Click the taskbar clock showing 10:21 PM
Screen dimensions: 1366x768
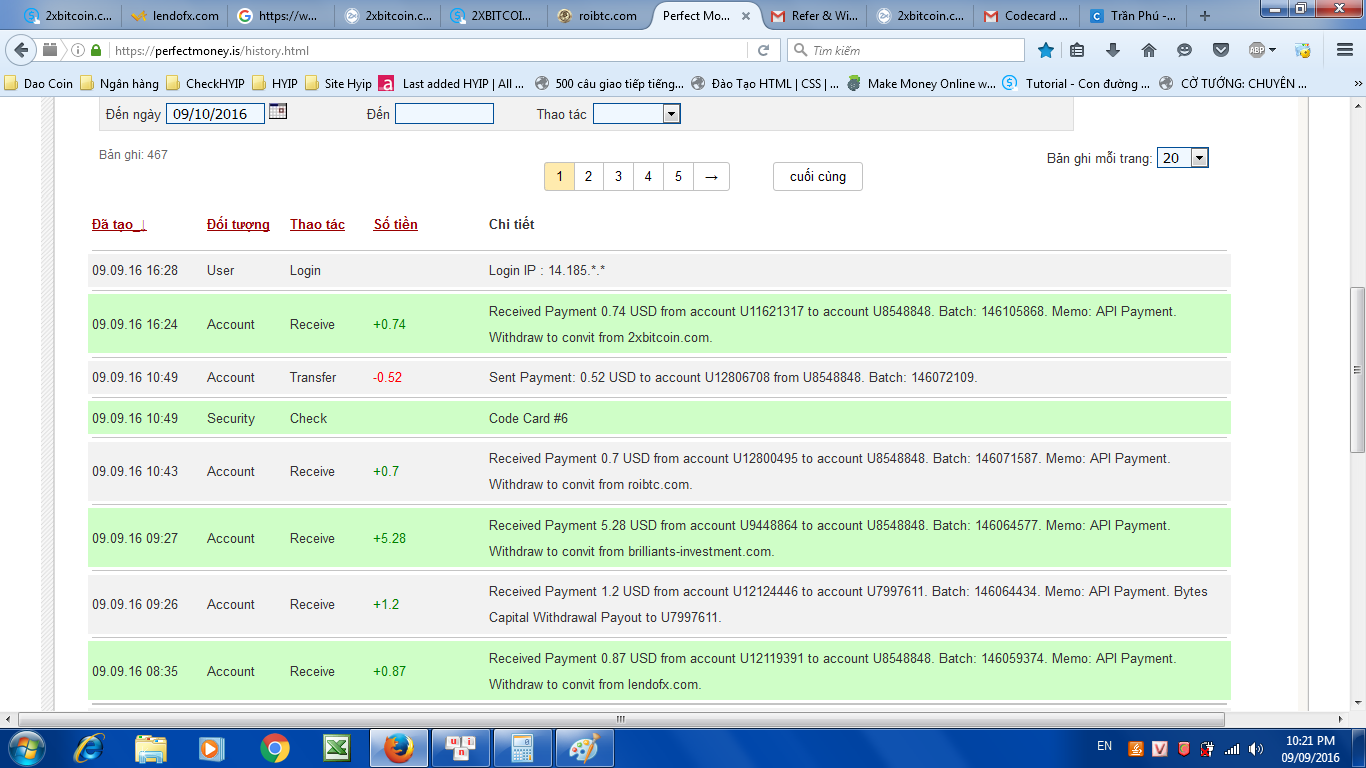click(1312, 748)
